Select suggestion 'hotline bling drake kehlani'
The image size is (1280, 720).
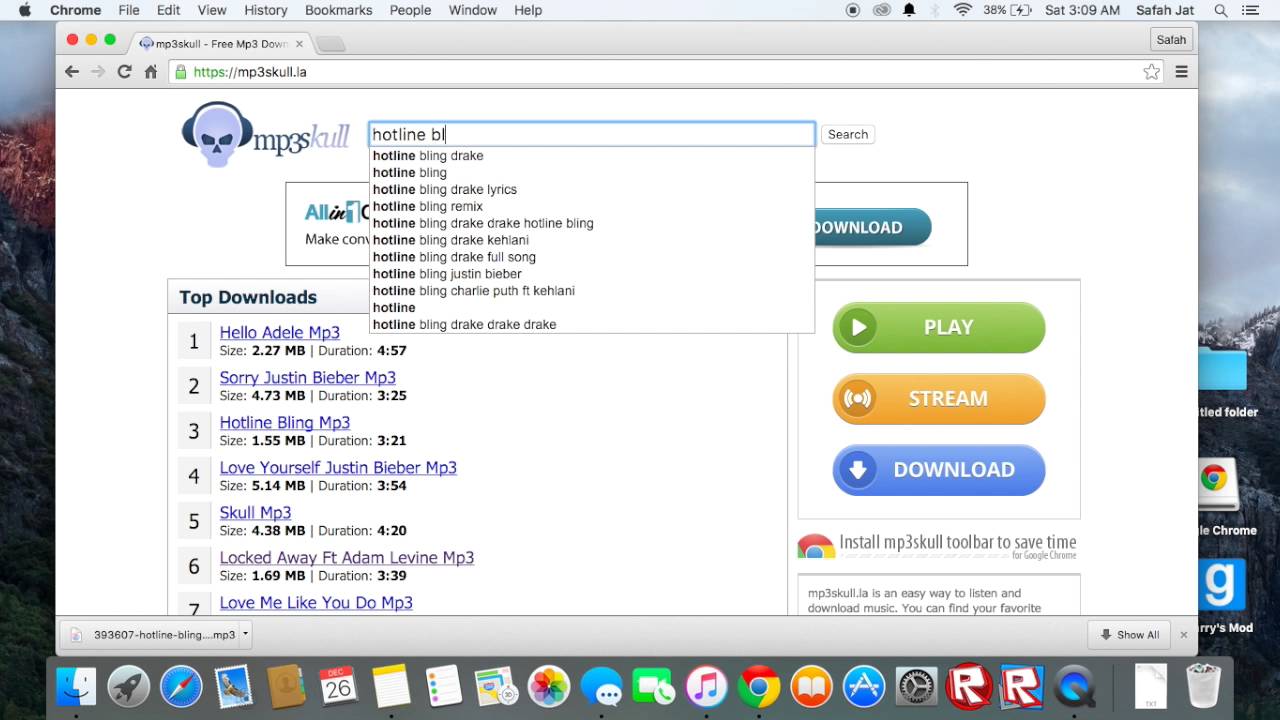point(451,240)
